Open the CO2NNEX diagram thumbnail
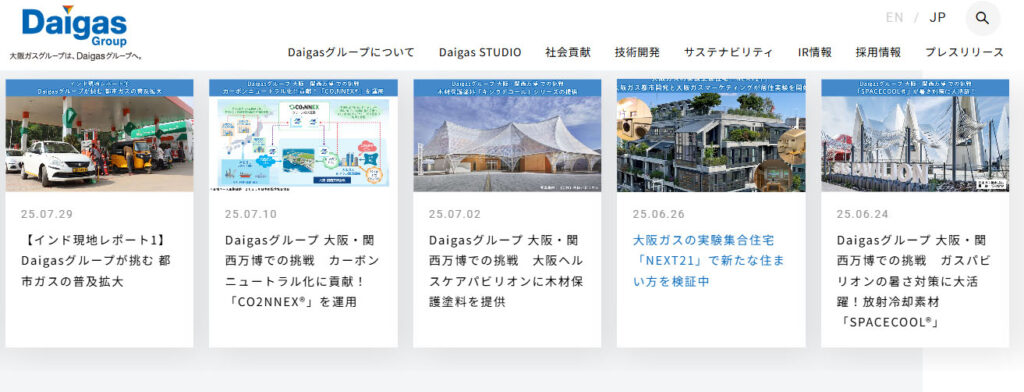This screenshot has height=392, width=1024. 303,135
